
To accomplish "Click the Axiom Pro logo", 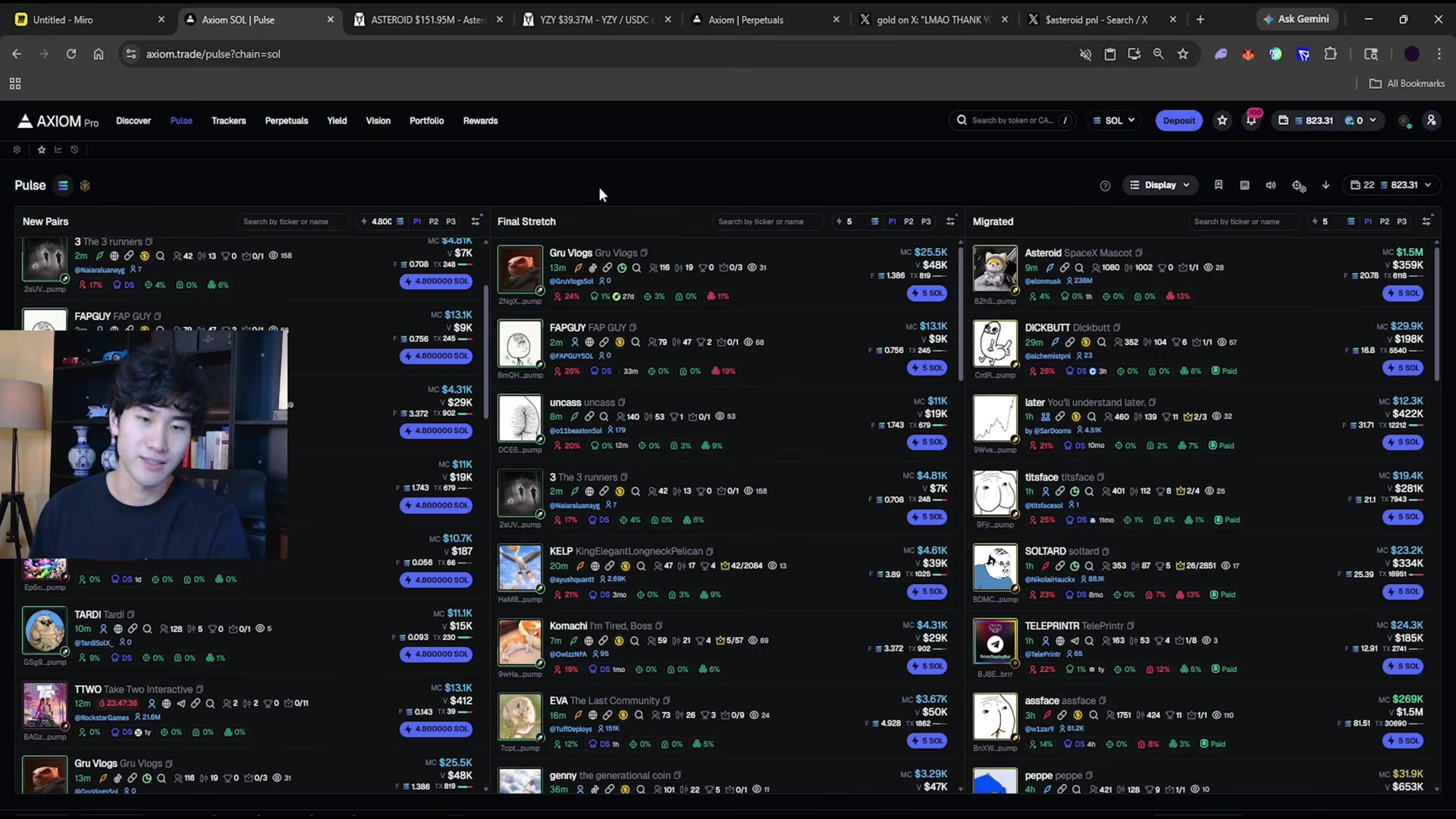I will coord(58,121).
